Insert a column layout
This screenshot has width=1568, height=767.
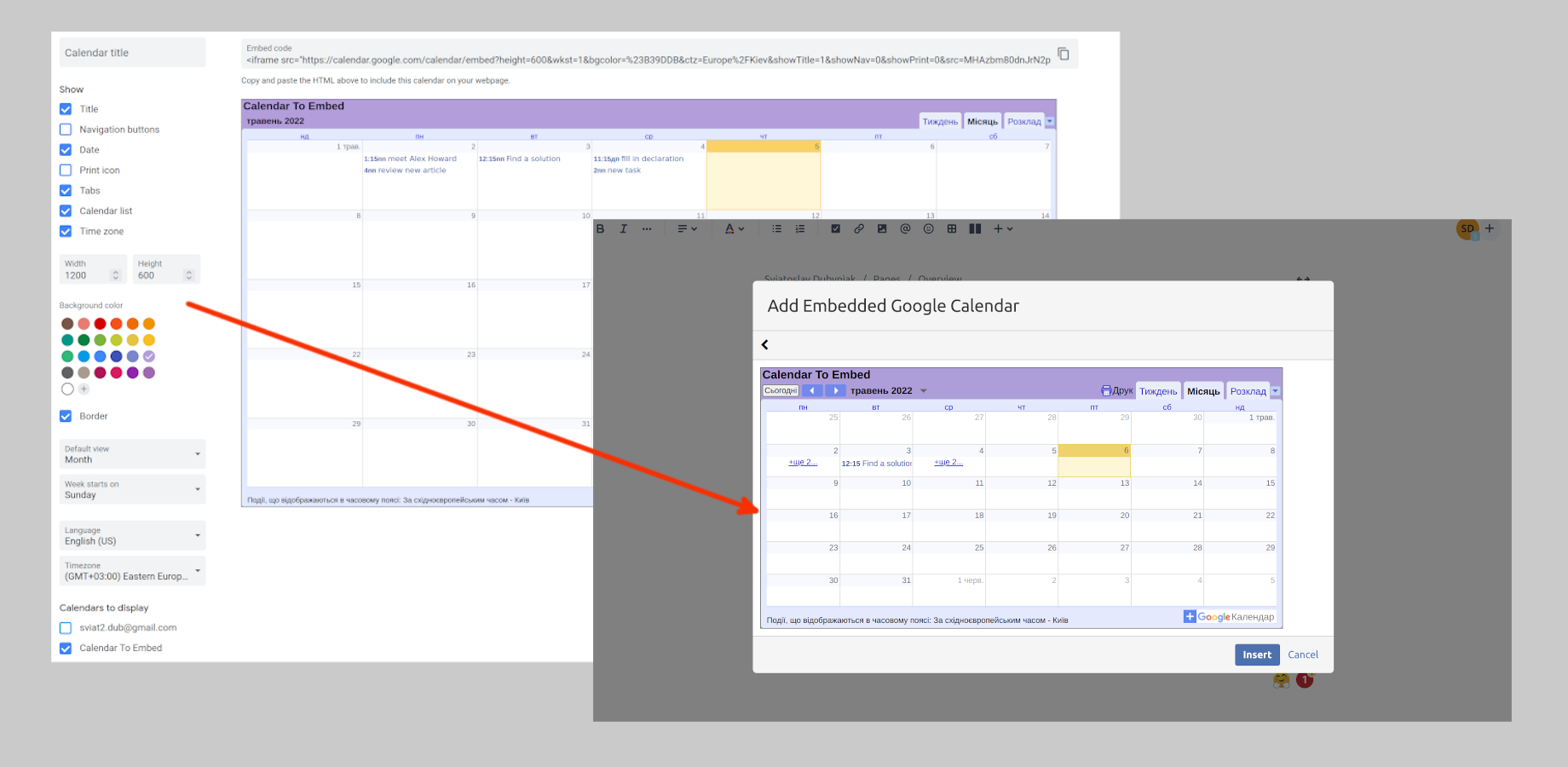pos(975,228)
